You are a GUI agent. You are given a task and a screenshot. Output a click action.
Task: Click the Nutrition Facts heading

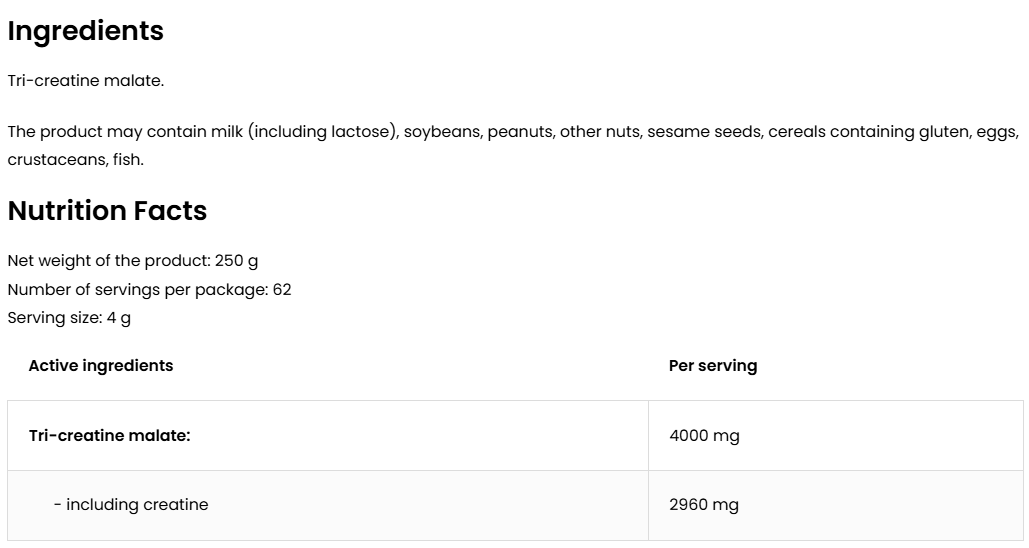point(107,211)
